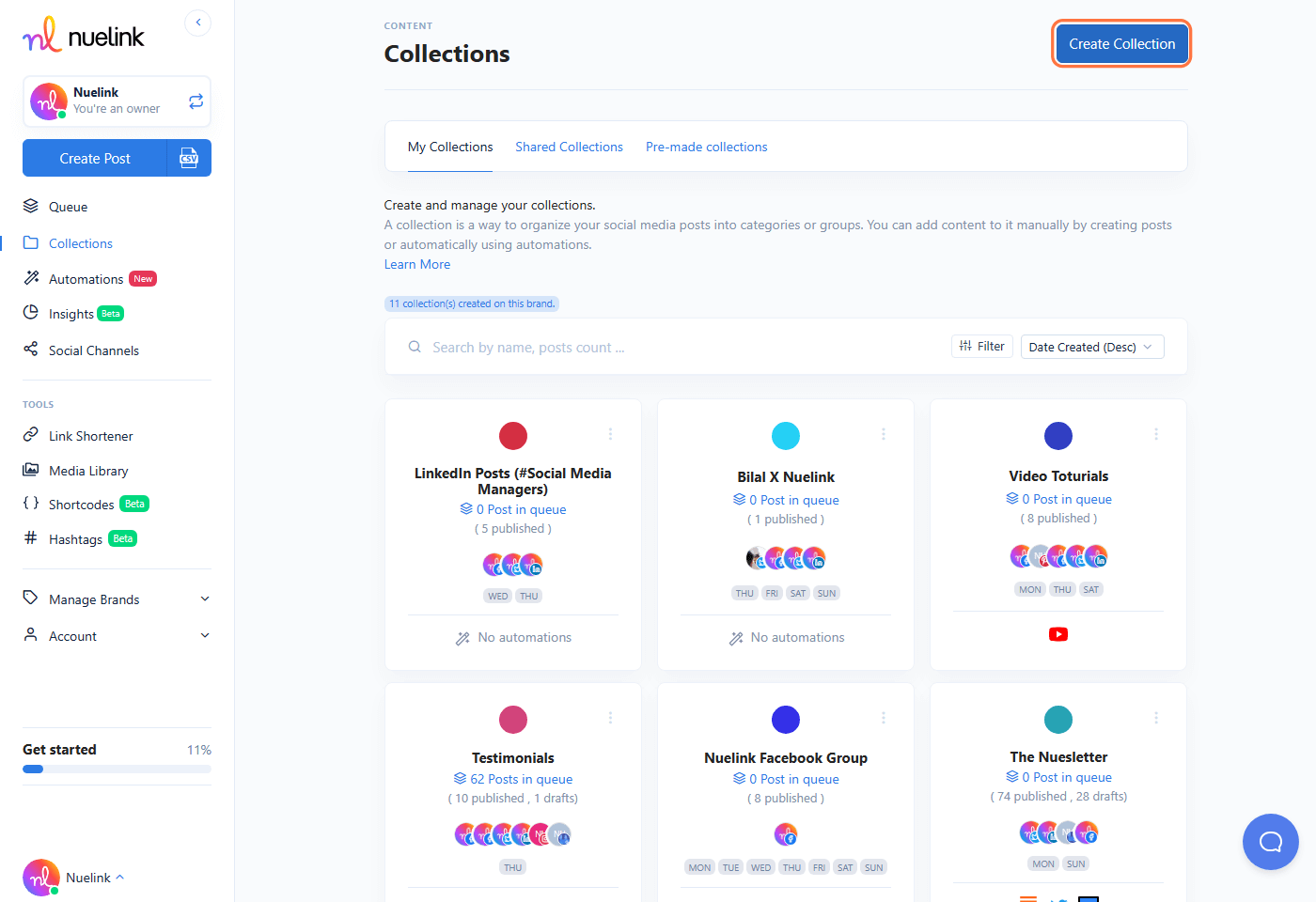1316x902 pixels.
Task: Switch to My Collections tab
Action: click(x=450, y=147)
